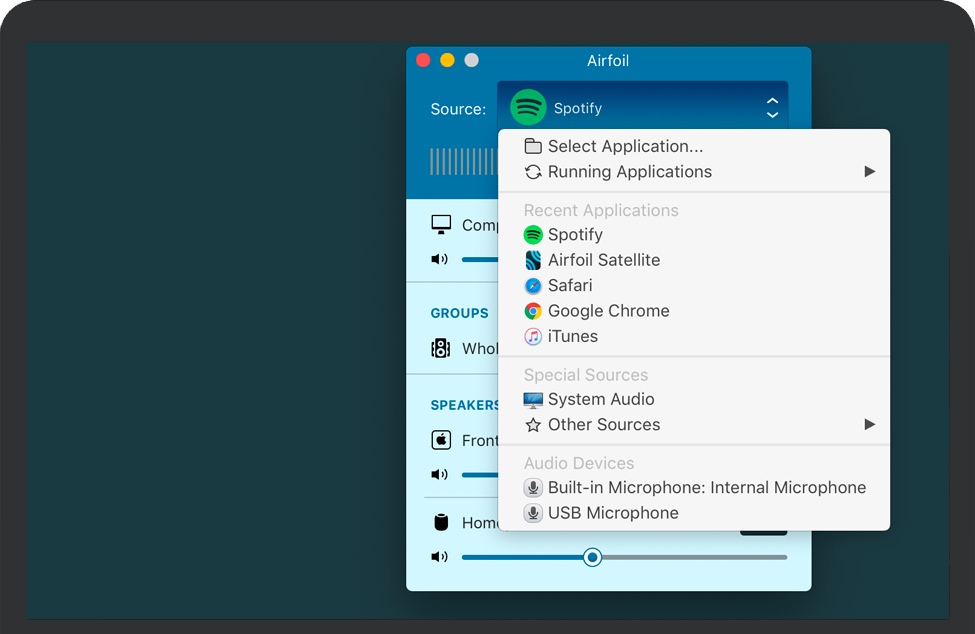Image resolution: width=975 pixels, height=634 pixels.
Task: Open the Source selector chevrons
Action: tap(772, 107)
